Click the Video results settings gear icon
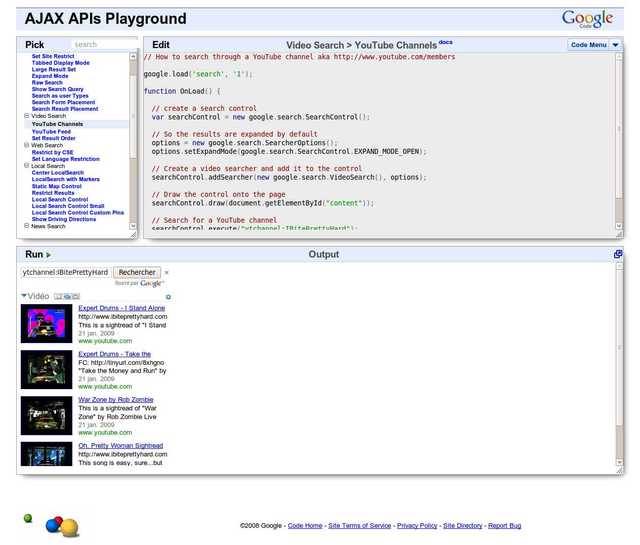The width and height of the screenshot is (640, 545). tap(168, 297)
